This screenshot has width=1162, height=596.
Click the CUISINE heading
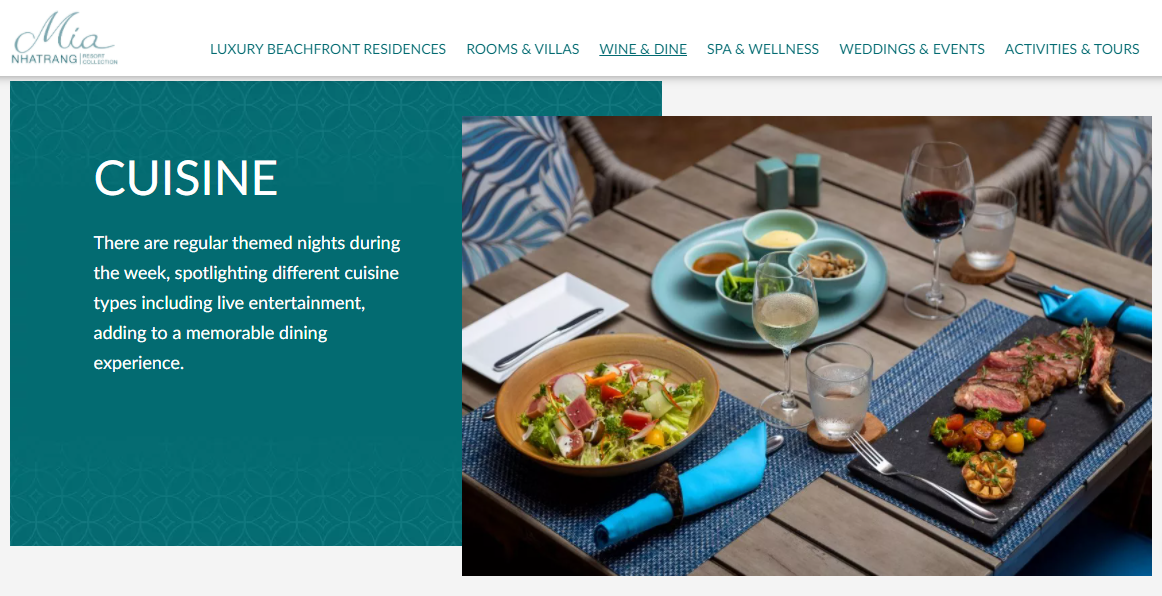(x=185, y=178)
